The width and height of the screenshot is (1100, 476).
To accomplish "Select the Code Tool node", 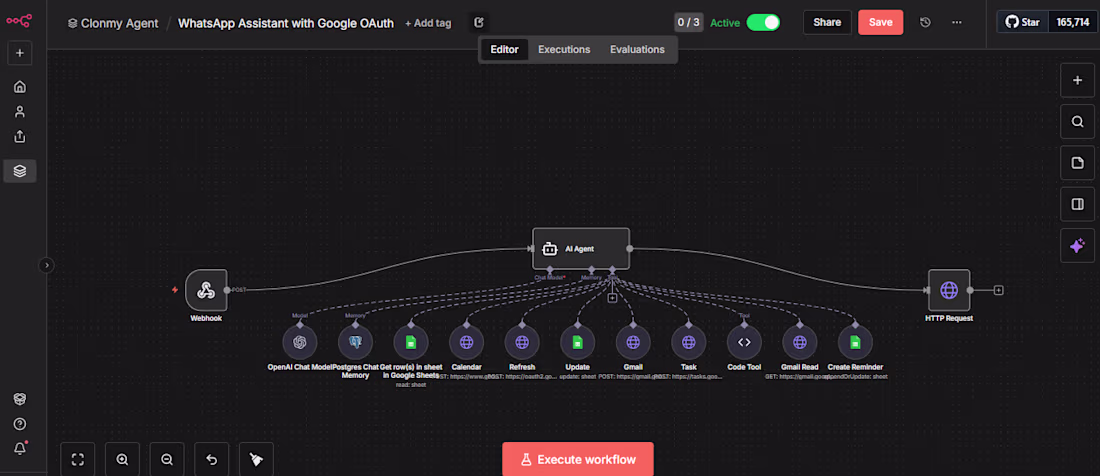I will click(x=744, y=342).
